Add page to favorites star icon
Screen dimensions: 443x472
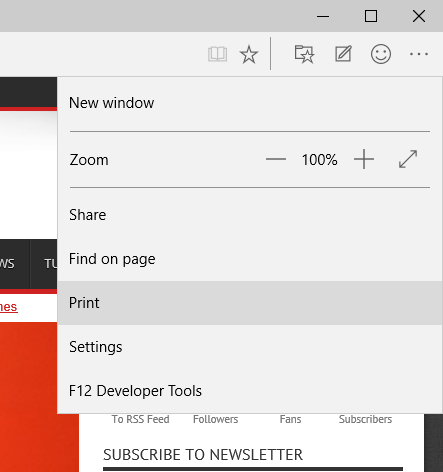[249, 54]
